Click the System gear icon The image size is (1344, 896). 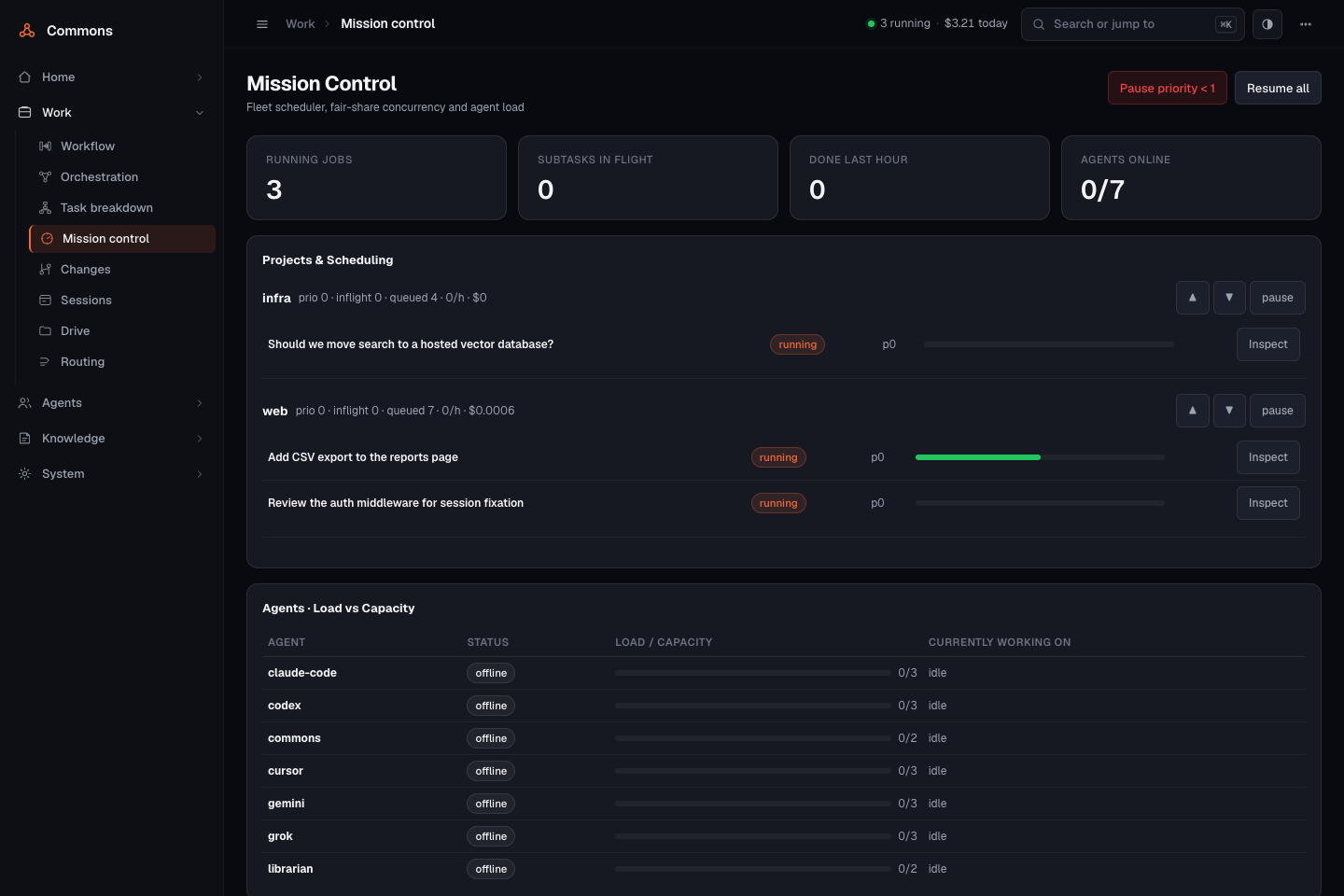[25, 474]
